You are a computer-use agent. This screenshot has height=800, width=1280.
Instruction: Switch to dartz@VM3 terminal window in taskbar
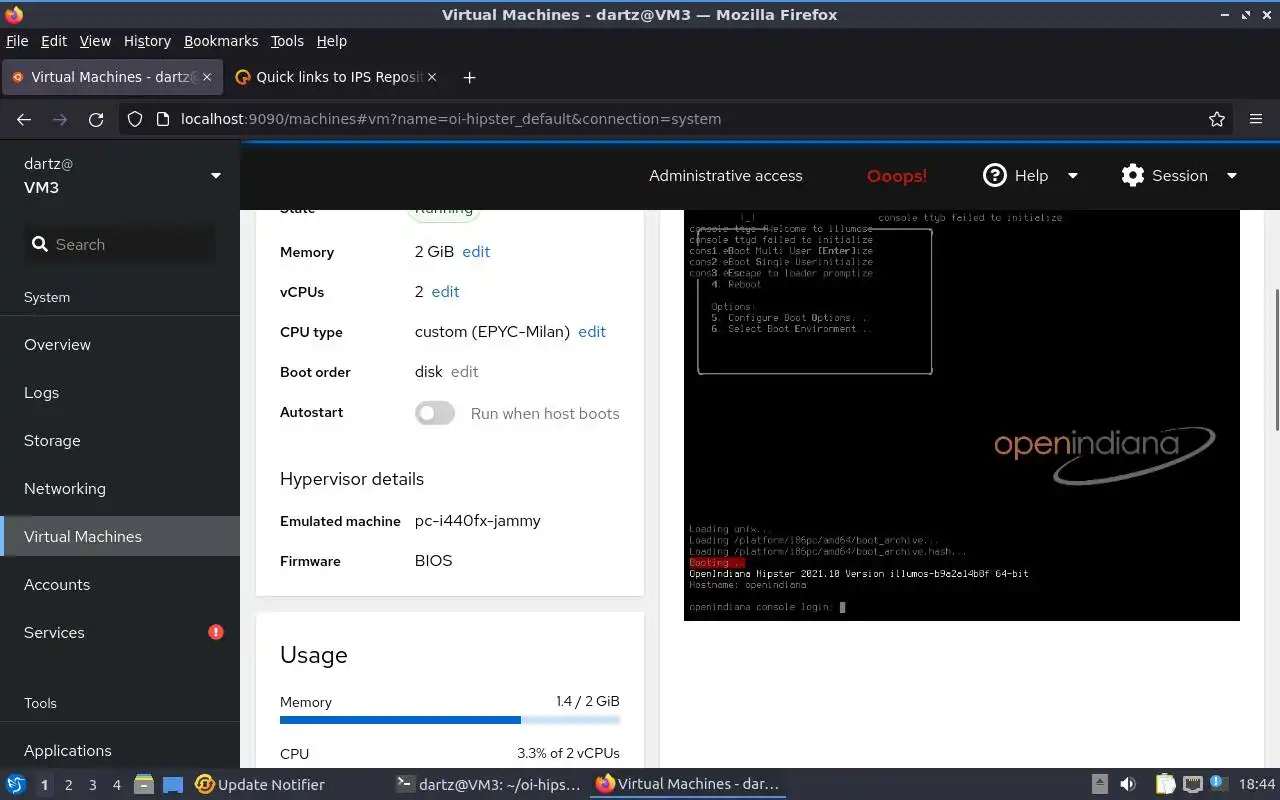(488, 785)
